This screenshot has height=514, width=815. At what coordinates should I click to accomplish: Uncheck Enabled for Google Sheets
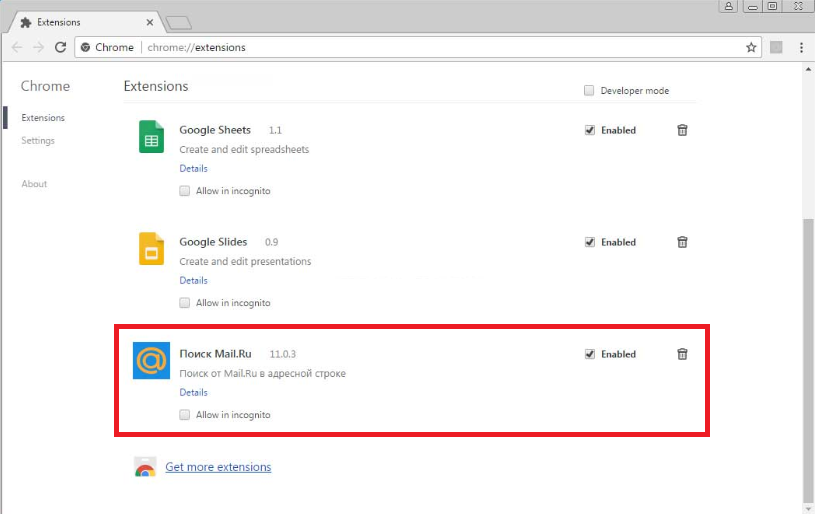point(589,130)
